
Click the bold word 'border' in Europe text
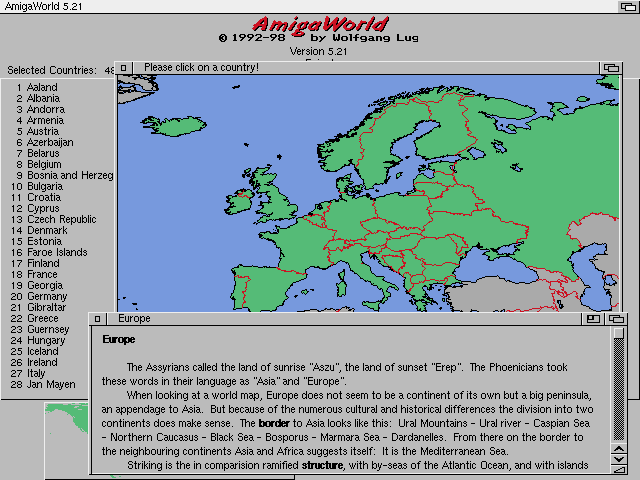click(274, 423)
